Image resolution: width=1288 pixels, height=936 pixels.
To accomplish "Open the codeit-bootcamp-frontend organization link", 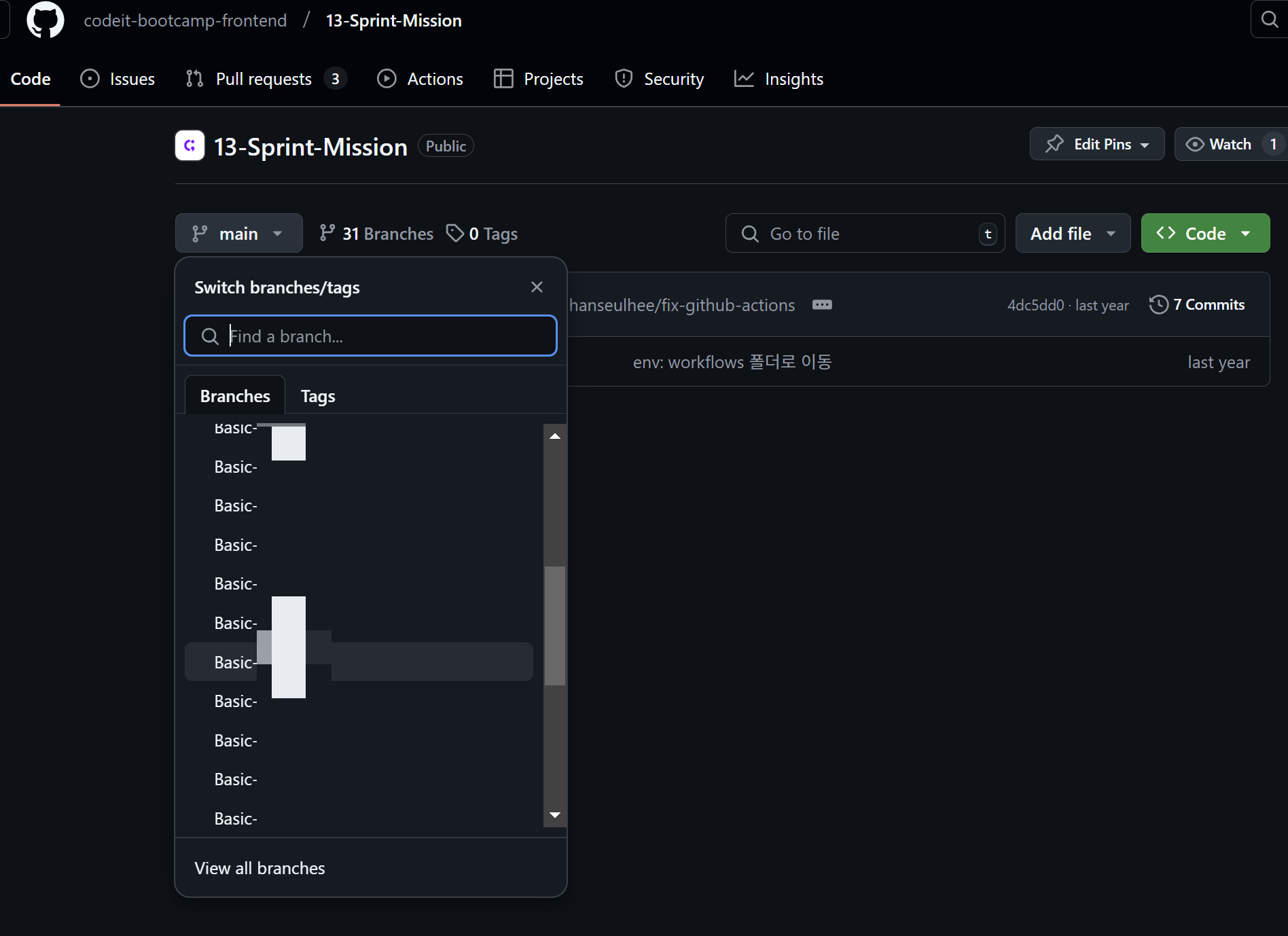I will click(185, 20).
